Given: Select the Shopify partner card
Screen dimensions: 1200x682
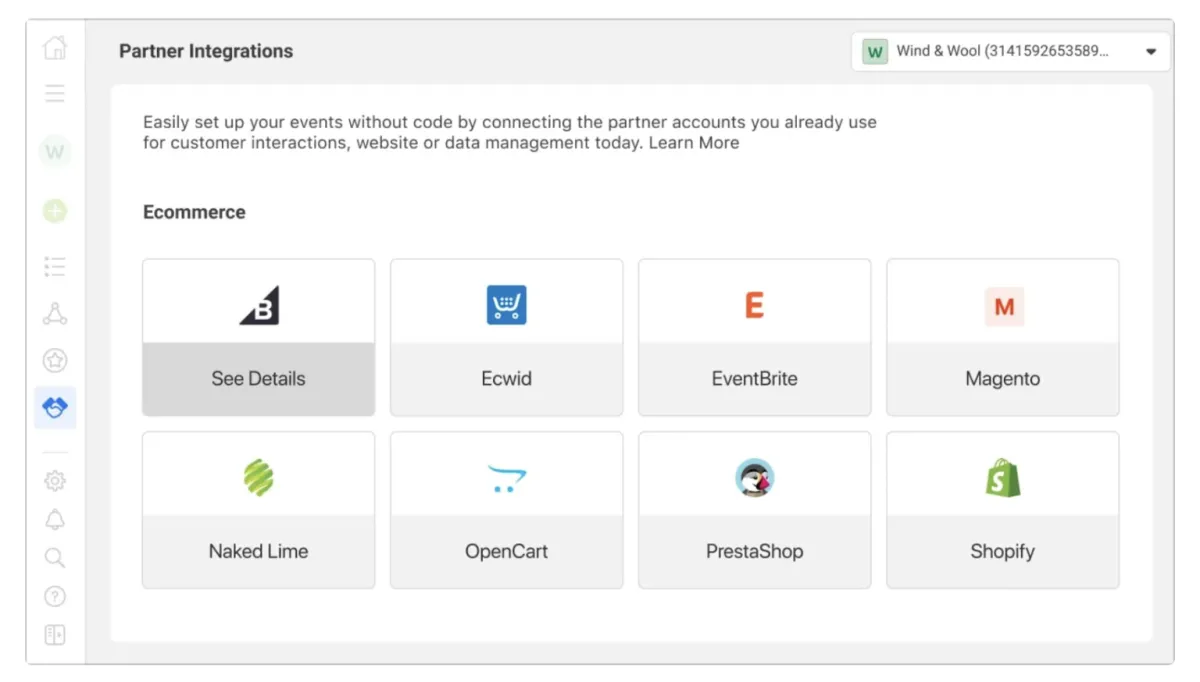Looking at the screenshot, I should 1003,510.
